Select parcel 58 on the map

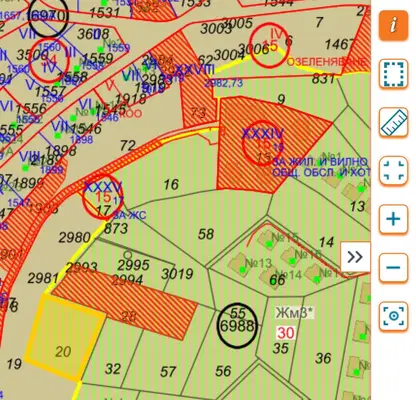[x=206, y=234]
